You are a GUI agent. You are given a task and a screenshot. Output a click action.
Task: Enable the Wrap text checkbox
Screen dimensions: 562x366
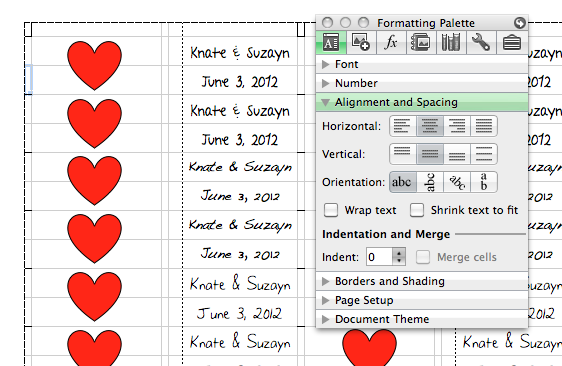[330, 210]
